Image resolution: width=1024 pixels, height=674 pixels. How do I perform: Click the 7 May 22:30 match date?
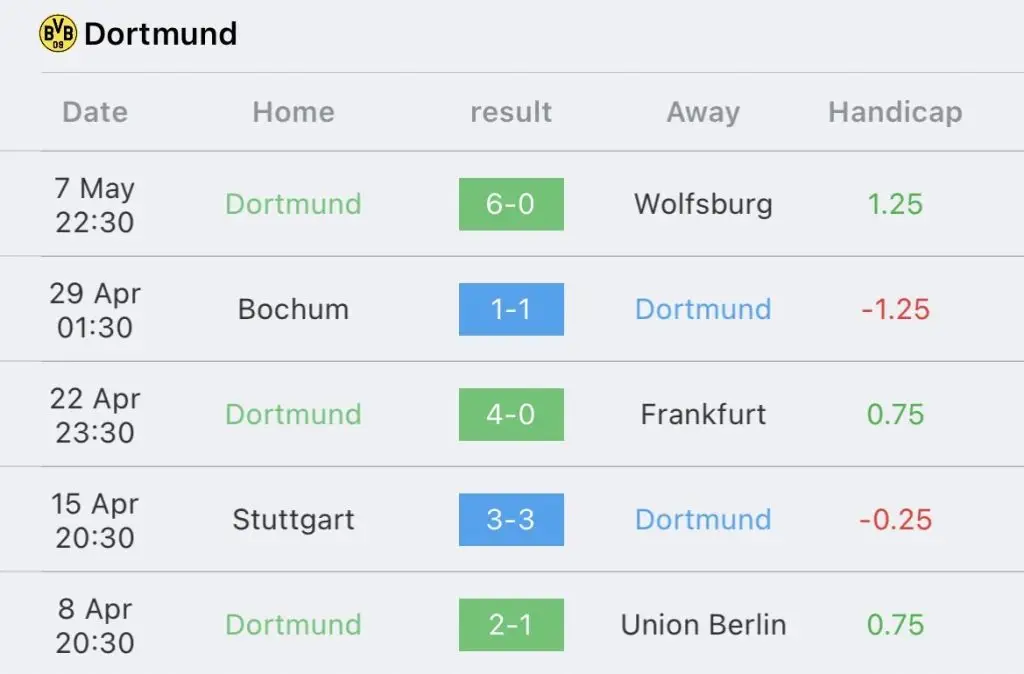coord(95,205)
